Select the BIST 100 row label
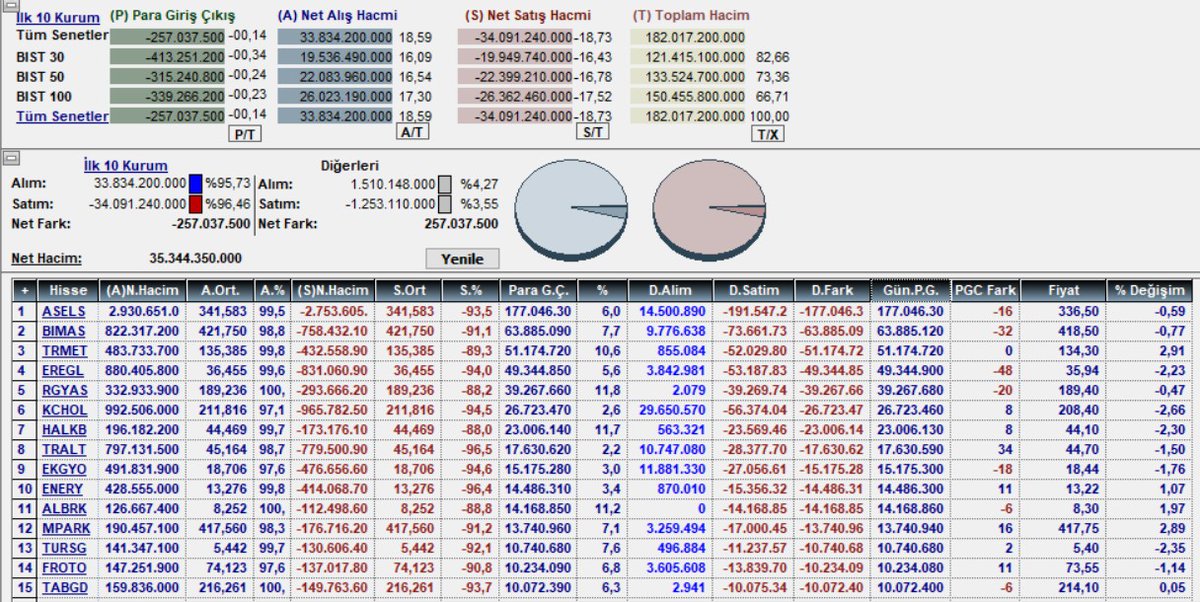Viewport: 1200px width, 602px height. (44, 96)
